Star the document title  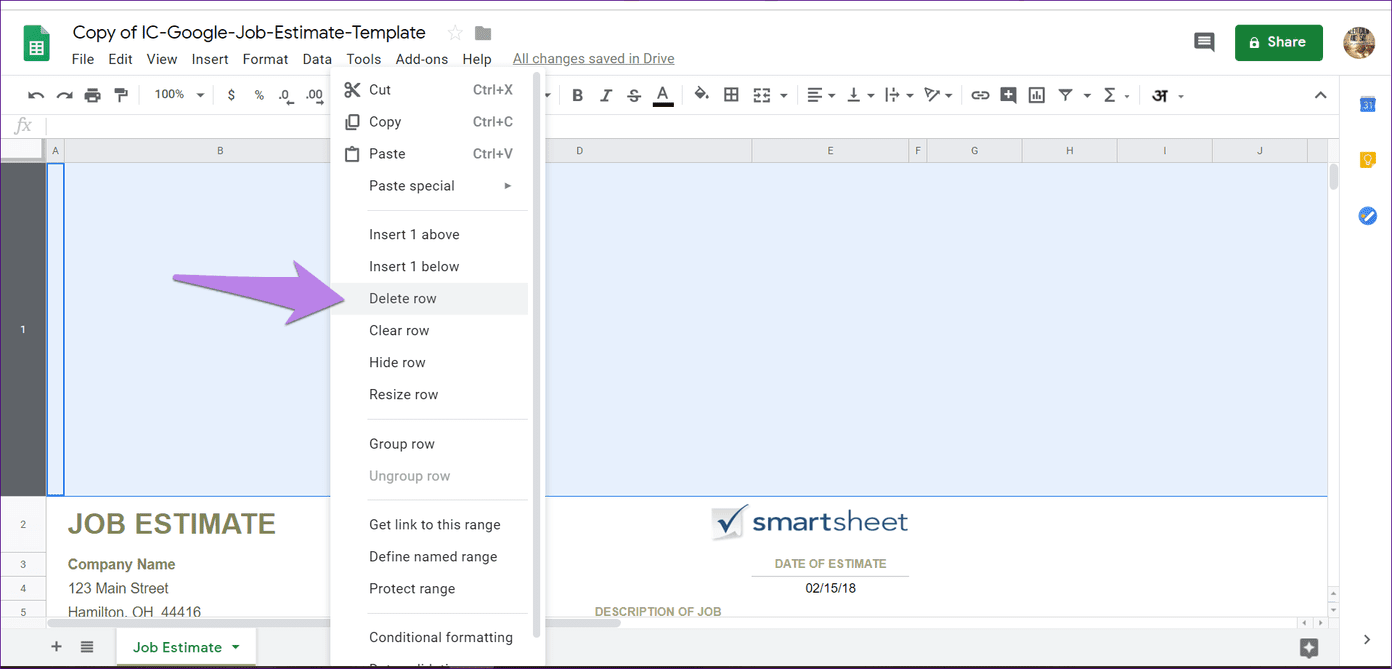(455, 32)
